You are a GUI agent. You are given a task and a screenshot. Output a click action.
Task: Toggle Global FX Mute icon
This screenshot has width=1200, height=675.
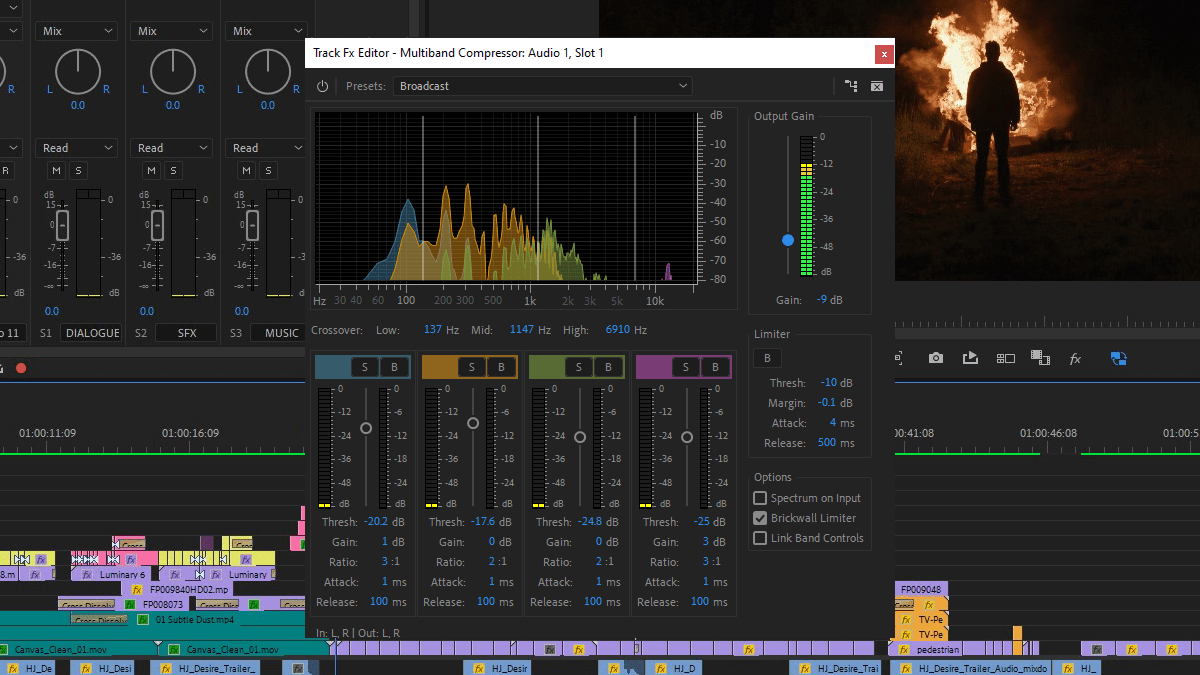pos(1075,357)
